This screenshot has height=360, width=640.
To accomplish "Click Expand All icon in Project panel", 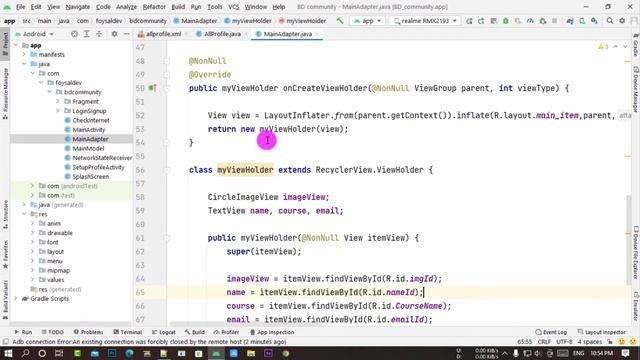I will tap(87, 34).
